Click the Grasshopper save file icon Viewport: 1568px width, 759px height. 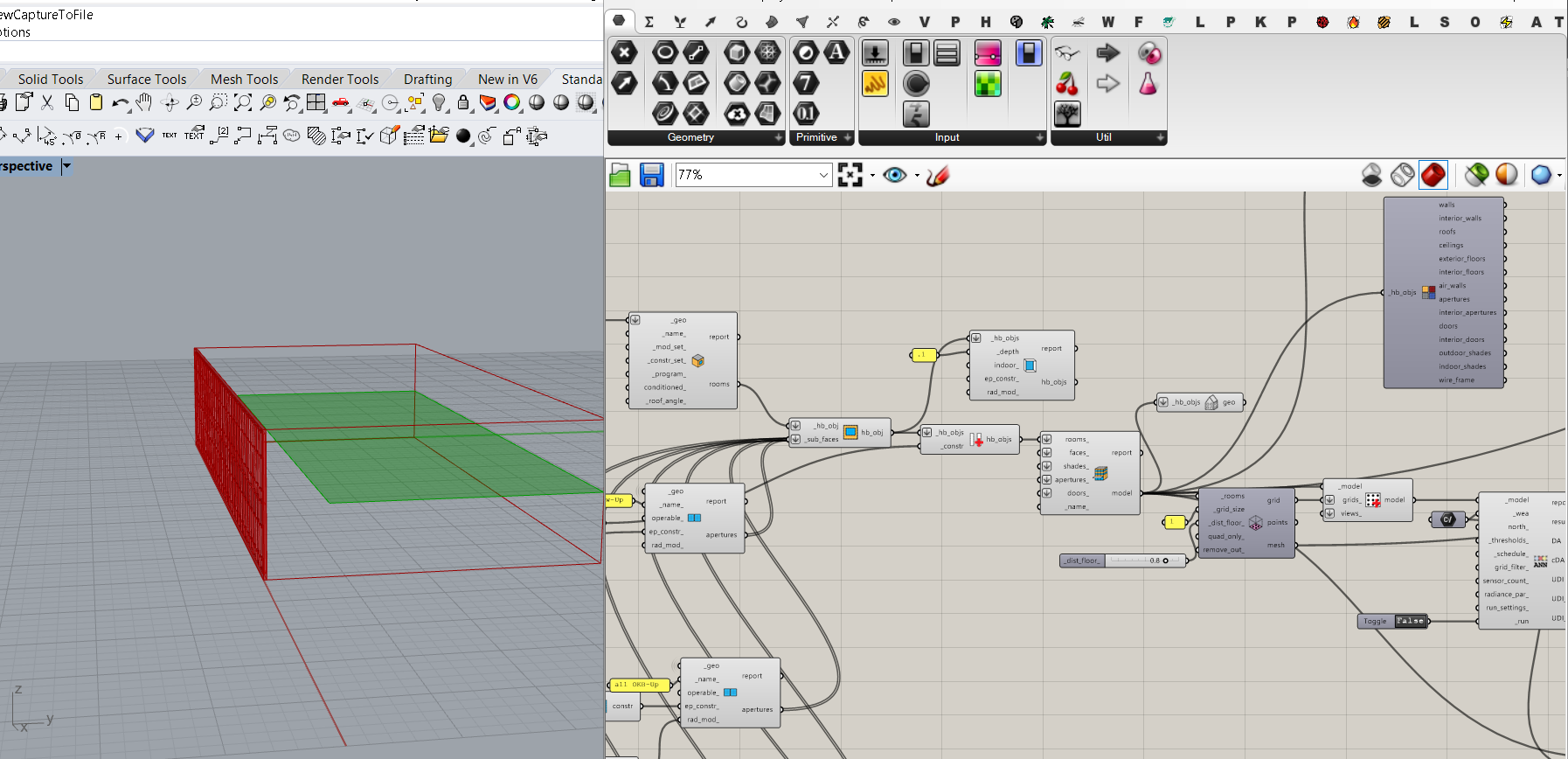tap(651, 175)
